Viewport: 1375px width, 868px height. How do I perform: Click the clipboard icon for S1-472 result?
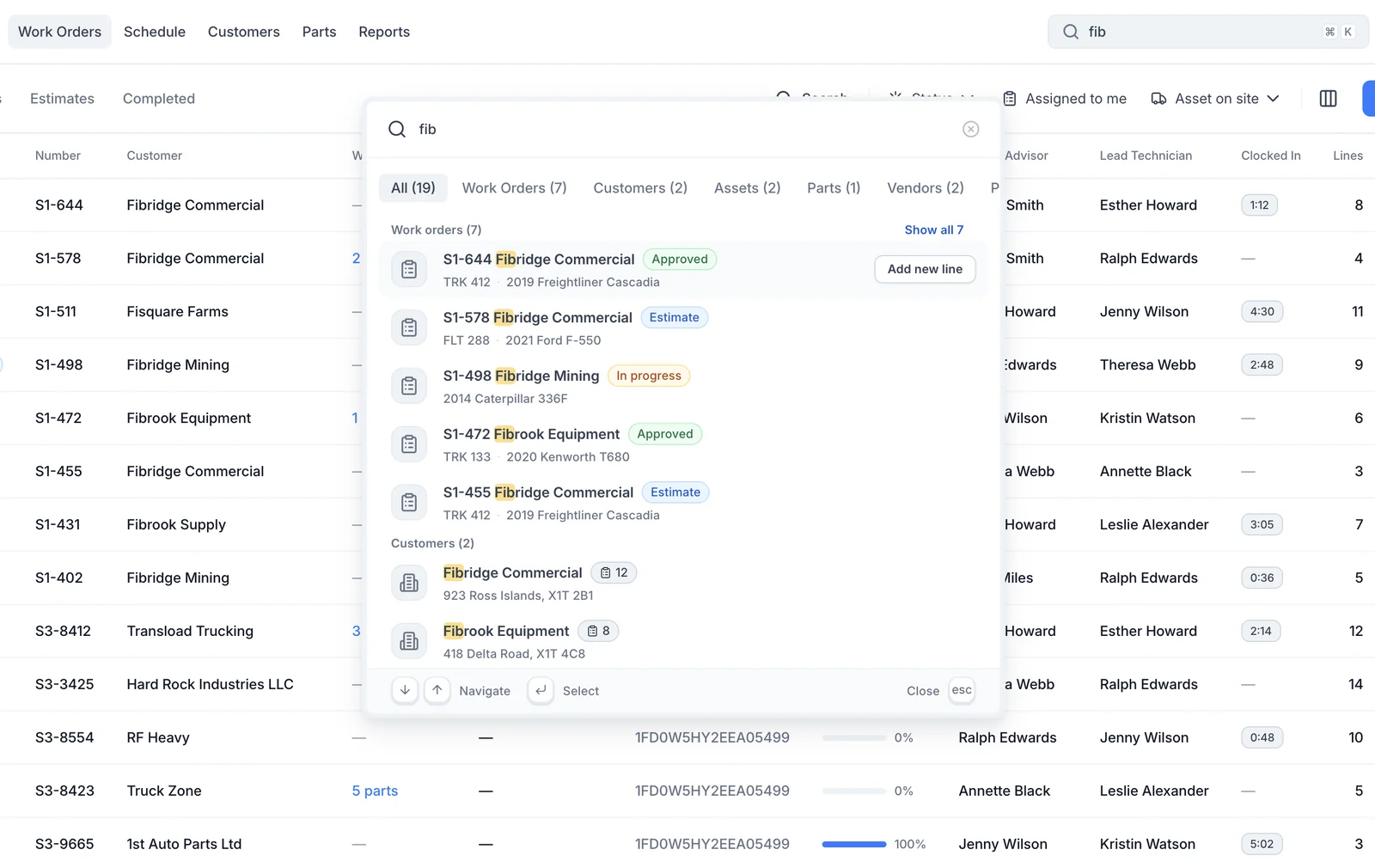(409, 444)
